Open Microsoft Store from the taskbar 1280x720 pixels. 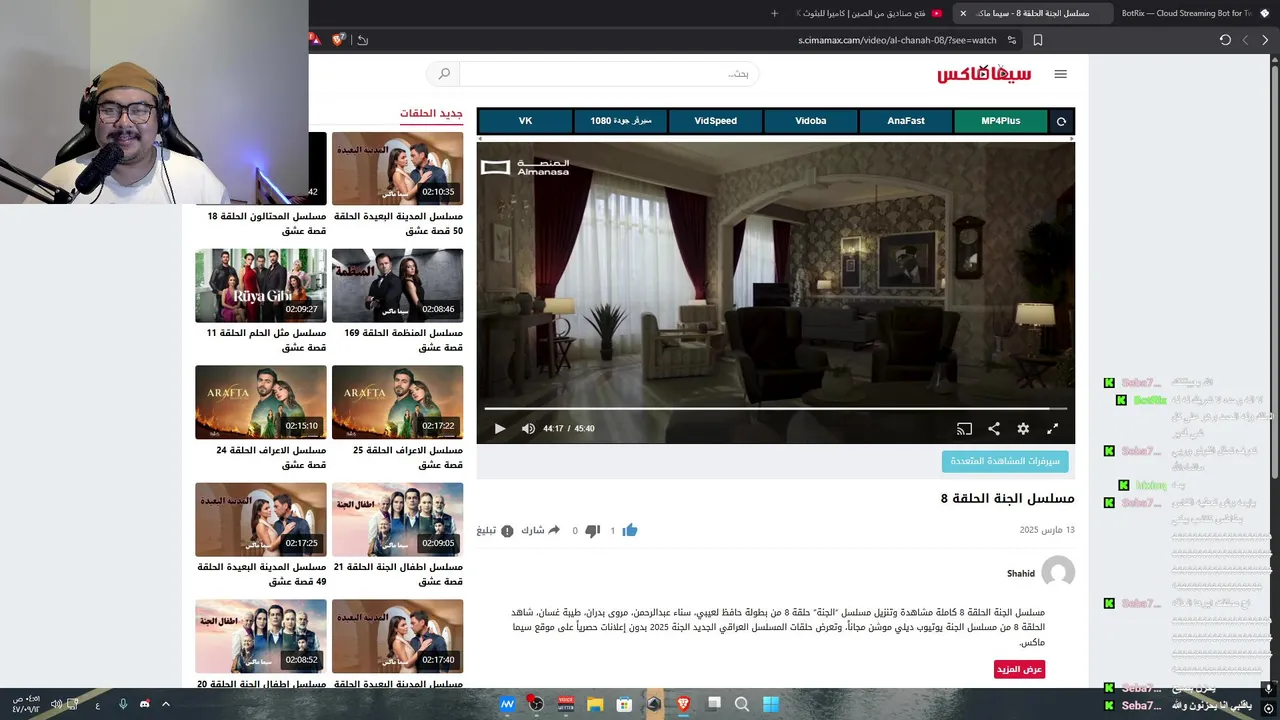click(624, 704)
